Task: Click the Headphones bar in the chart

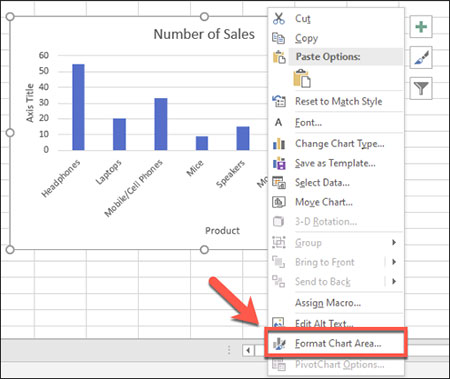Action: (x=78, y=107)
